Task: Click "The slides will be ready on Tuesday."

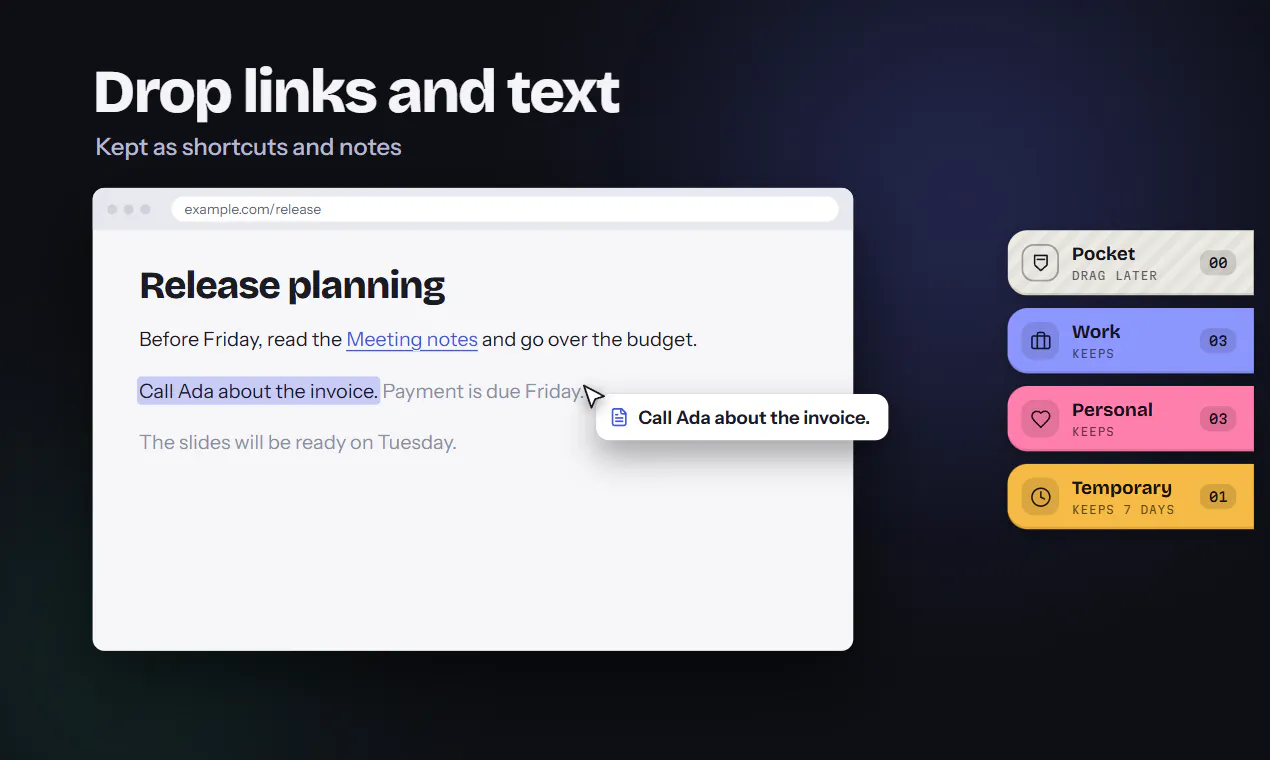Action: [x=298, y=442]
